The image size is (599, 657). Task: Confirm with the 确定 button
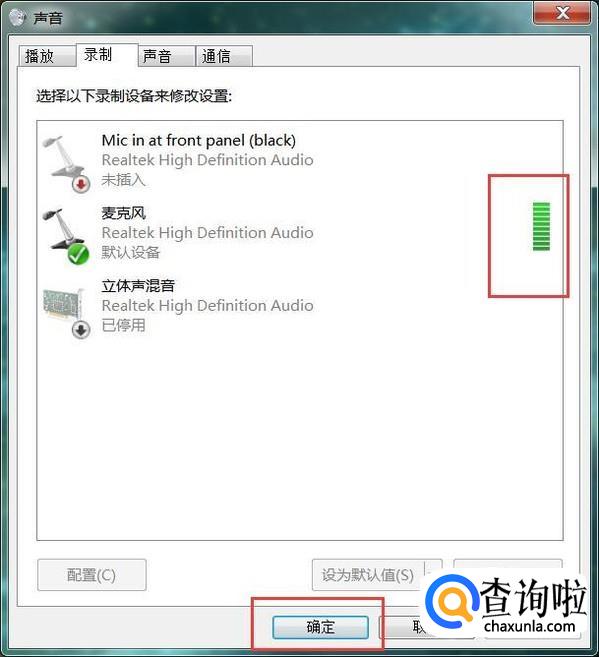[x=320, y=627]
